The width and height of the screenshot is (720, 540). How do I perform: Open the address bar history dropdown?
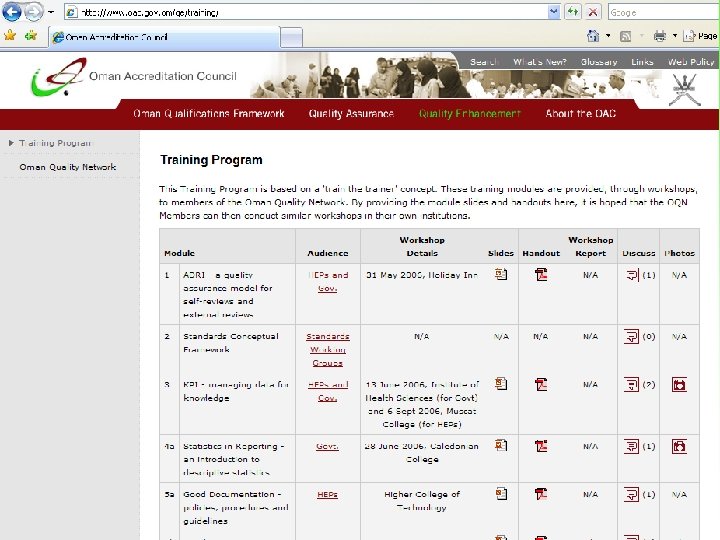point(554,12)
